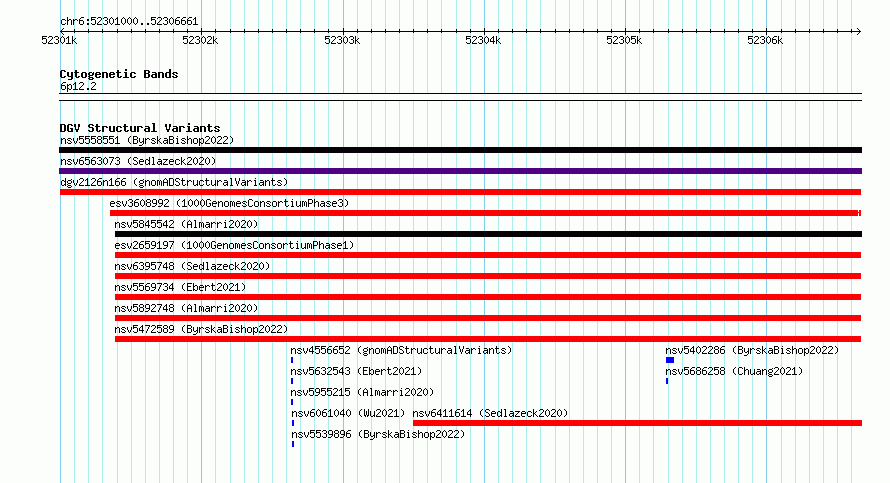
Task: Click the nsv5845542 (Almarri2020) label
Action: [186, 224]
